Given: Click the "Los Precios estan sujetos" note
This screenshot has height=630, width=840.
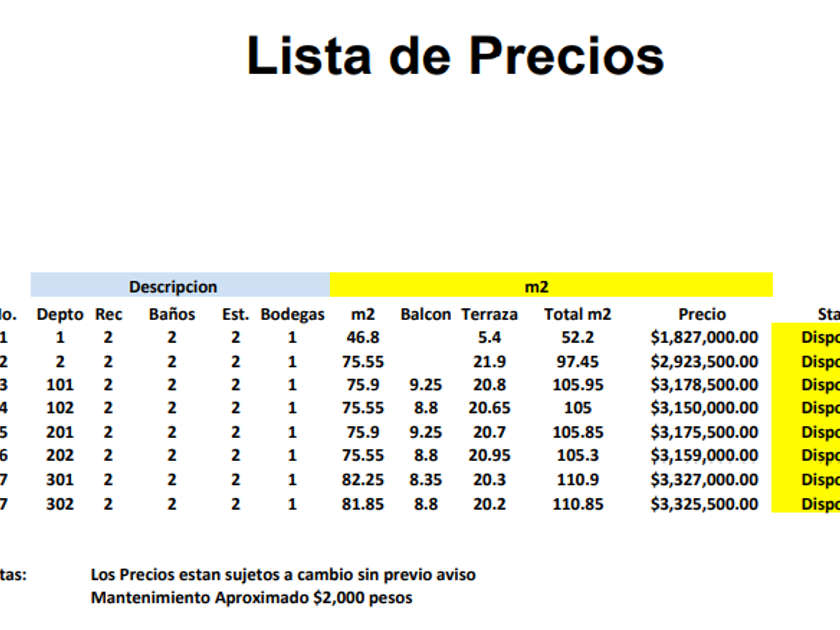Looking at the screenshot, I should (x=283, y=575).
